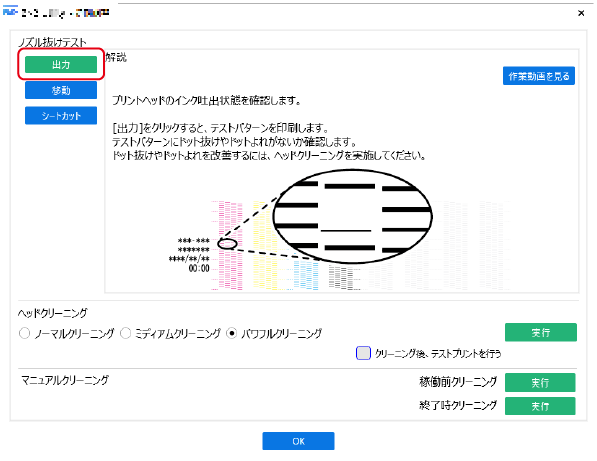Viewport: 597px width, 461px height.
Task: Click the green 出力 button
Action: tap(61, 64)
